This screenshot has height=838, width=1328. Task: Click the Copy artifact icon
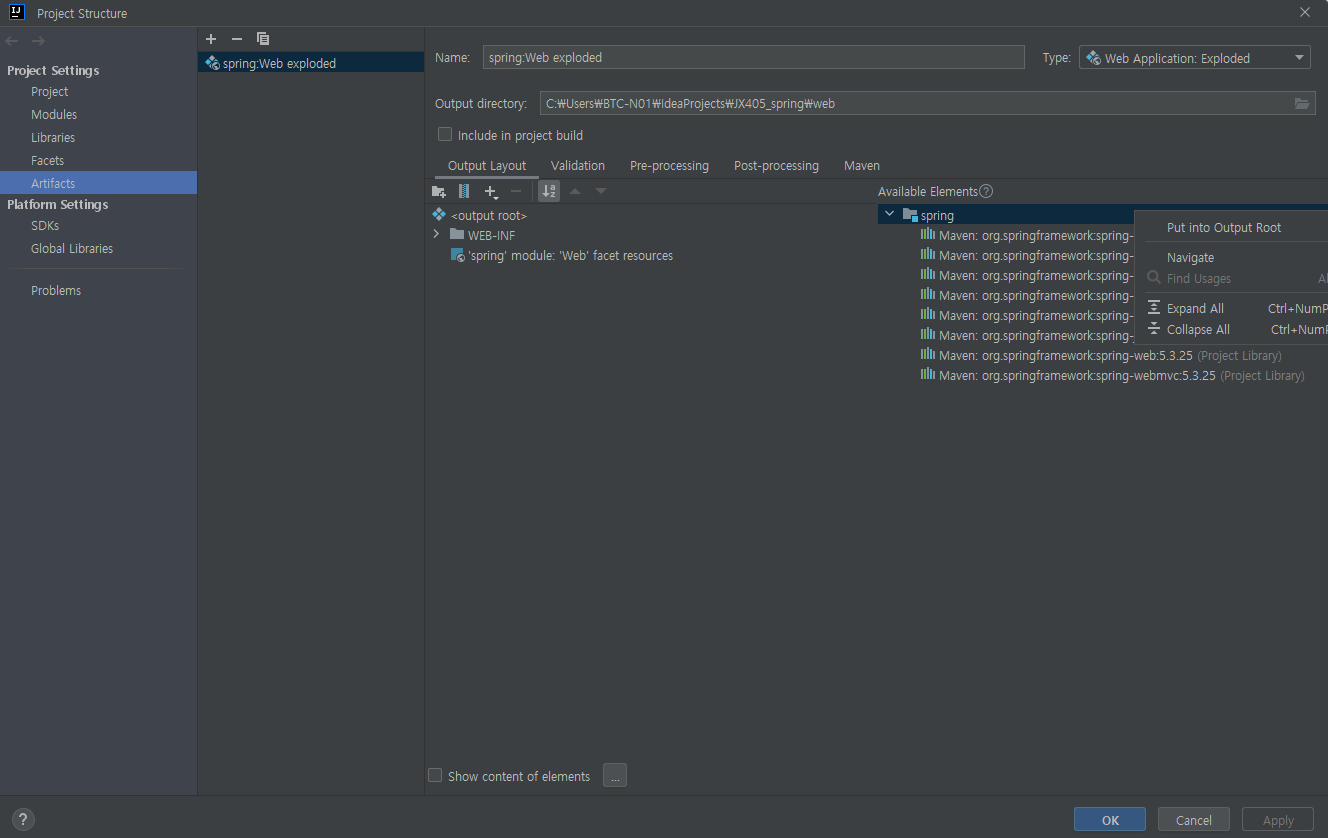click(263, 39)
